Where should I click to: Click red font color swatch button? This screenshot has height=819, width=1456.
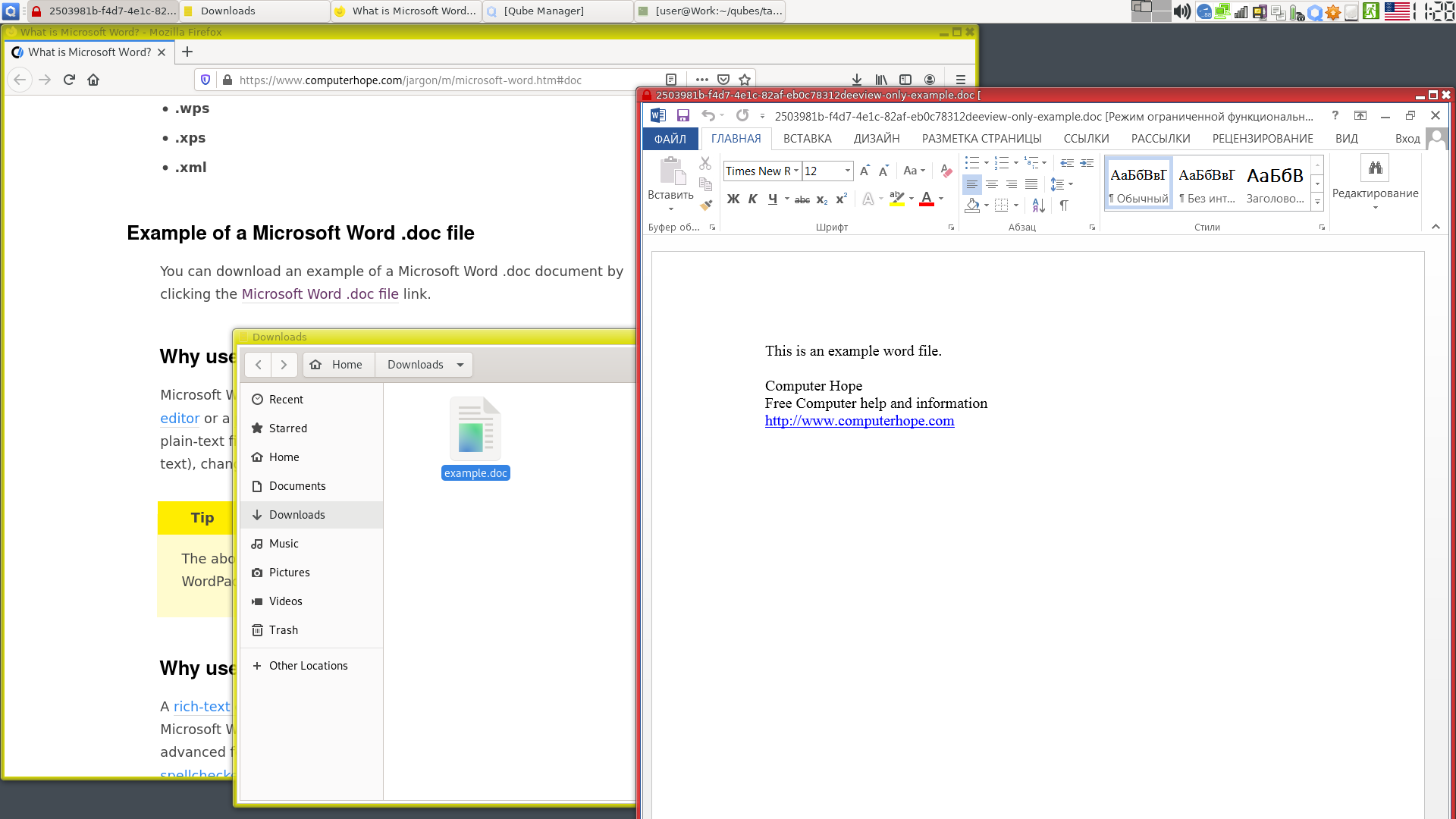(926, 199)
